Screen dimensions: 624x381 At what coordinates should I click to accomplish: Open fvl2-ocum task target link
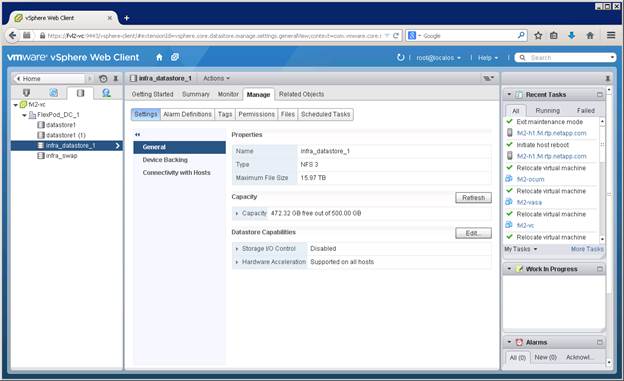[530, 180]
